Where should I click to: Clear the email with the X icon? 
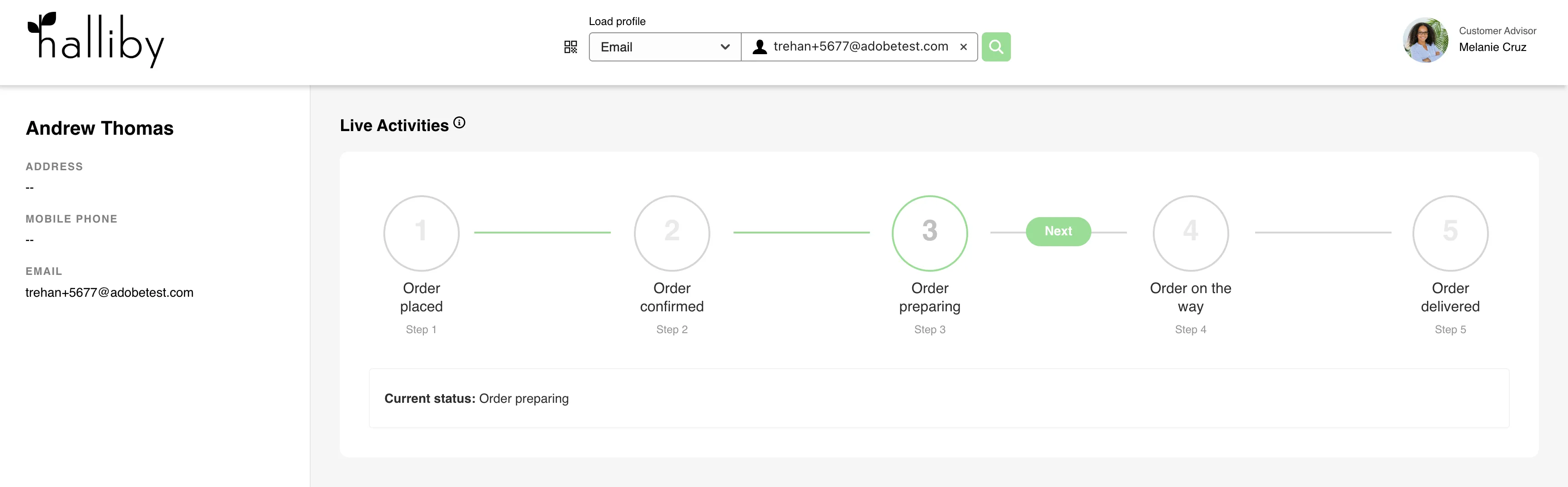point(964,47)
